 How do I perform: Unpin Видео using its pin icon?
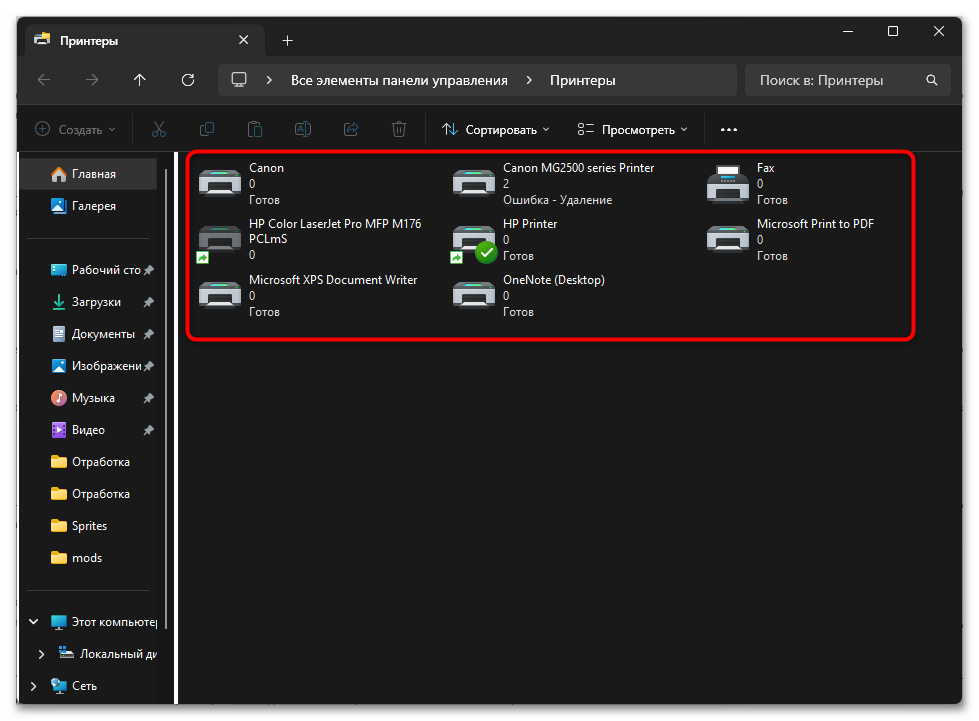pos(149,430)
